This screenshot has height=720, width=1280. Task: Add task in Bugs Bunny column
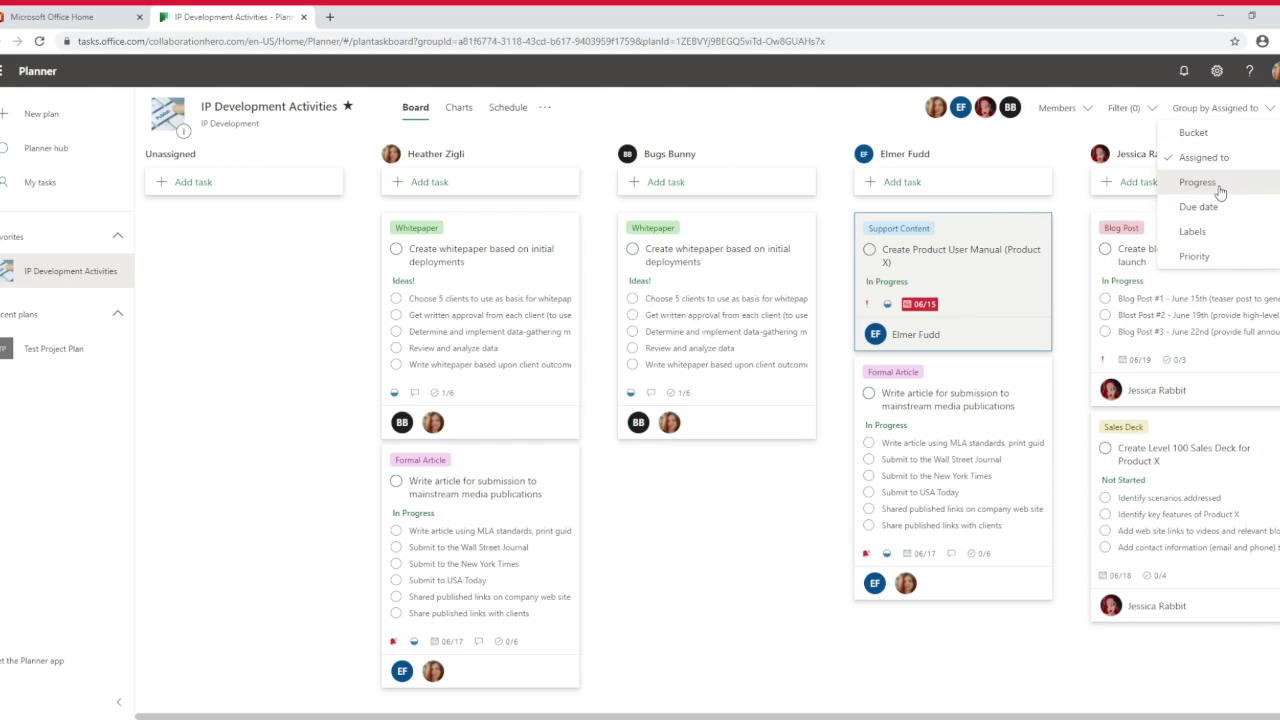716,182
